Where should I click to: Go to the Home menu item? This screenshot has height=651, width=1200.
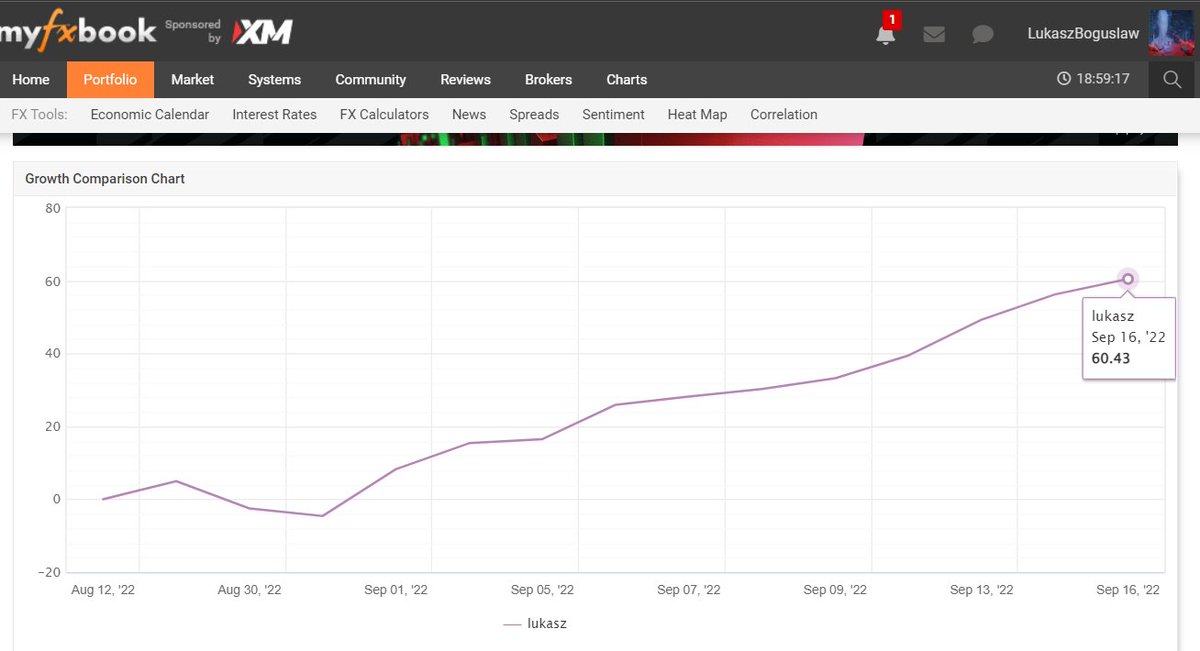(x=31, y=80)
